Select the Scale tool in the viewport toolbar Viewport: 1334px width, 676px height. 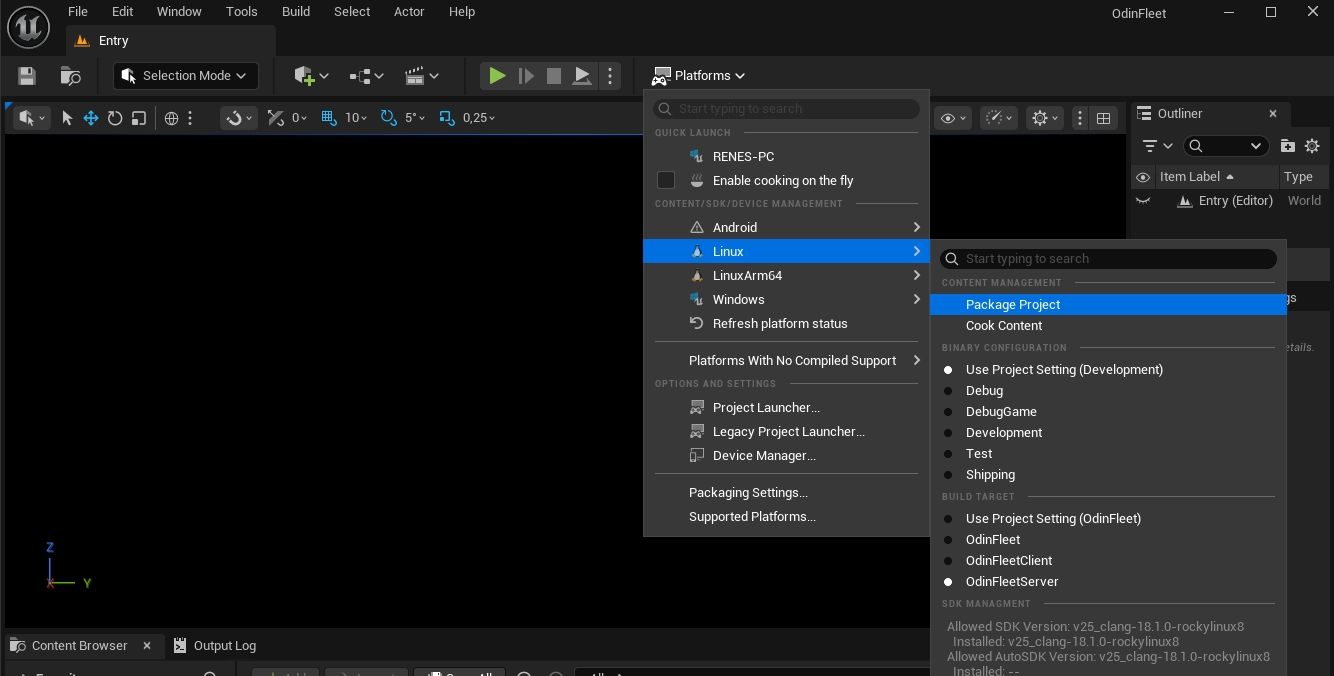coord(139,117)
